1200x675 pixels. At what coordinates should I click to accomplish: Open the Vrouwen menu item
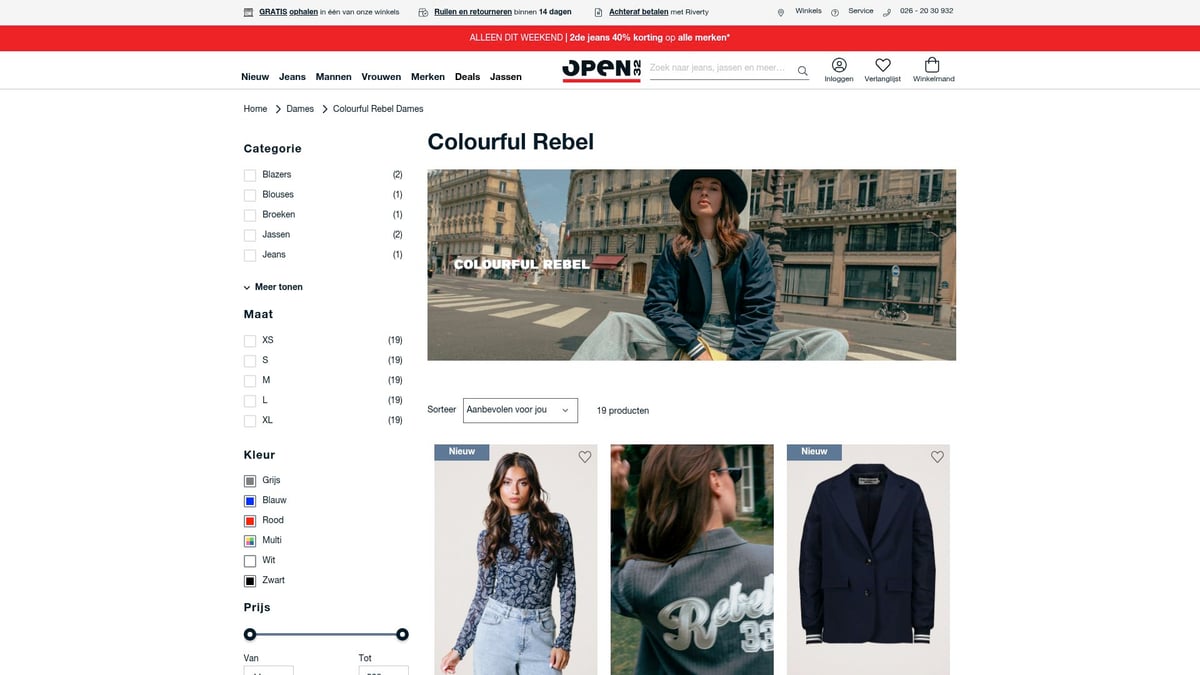[x=381, y=77]
